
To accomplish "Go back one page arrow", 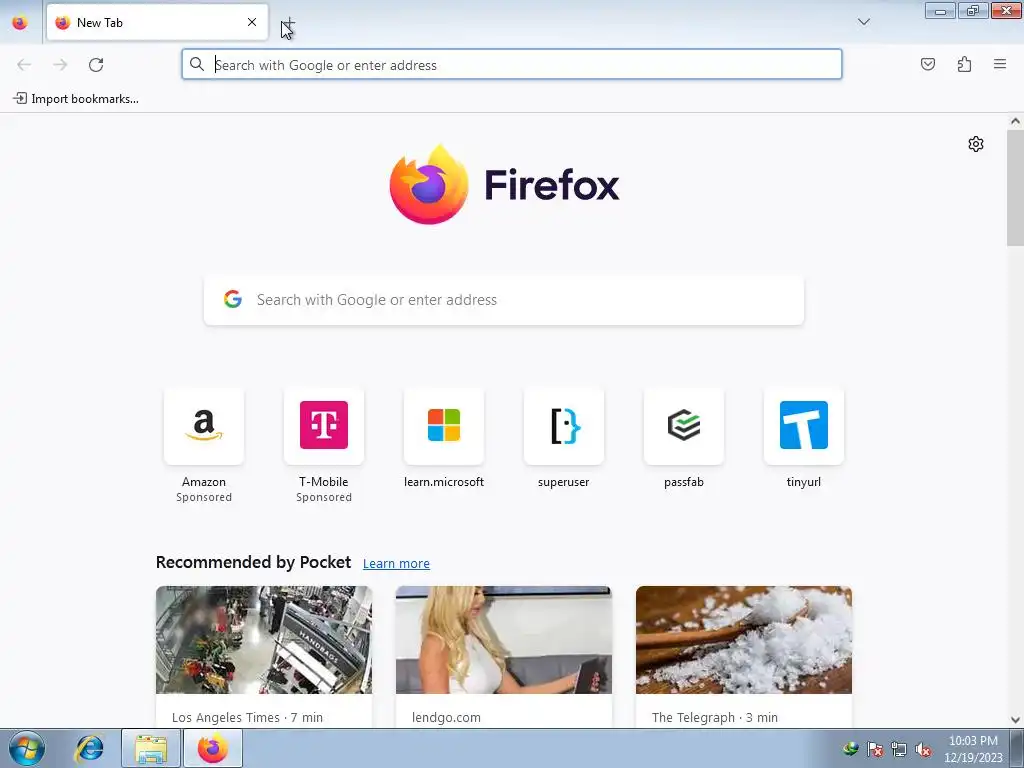I will (24, 65).
